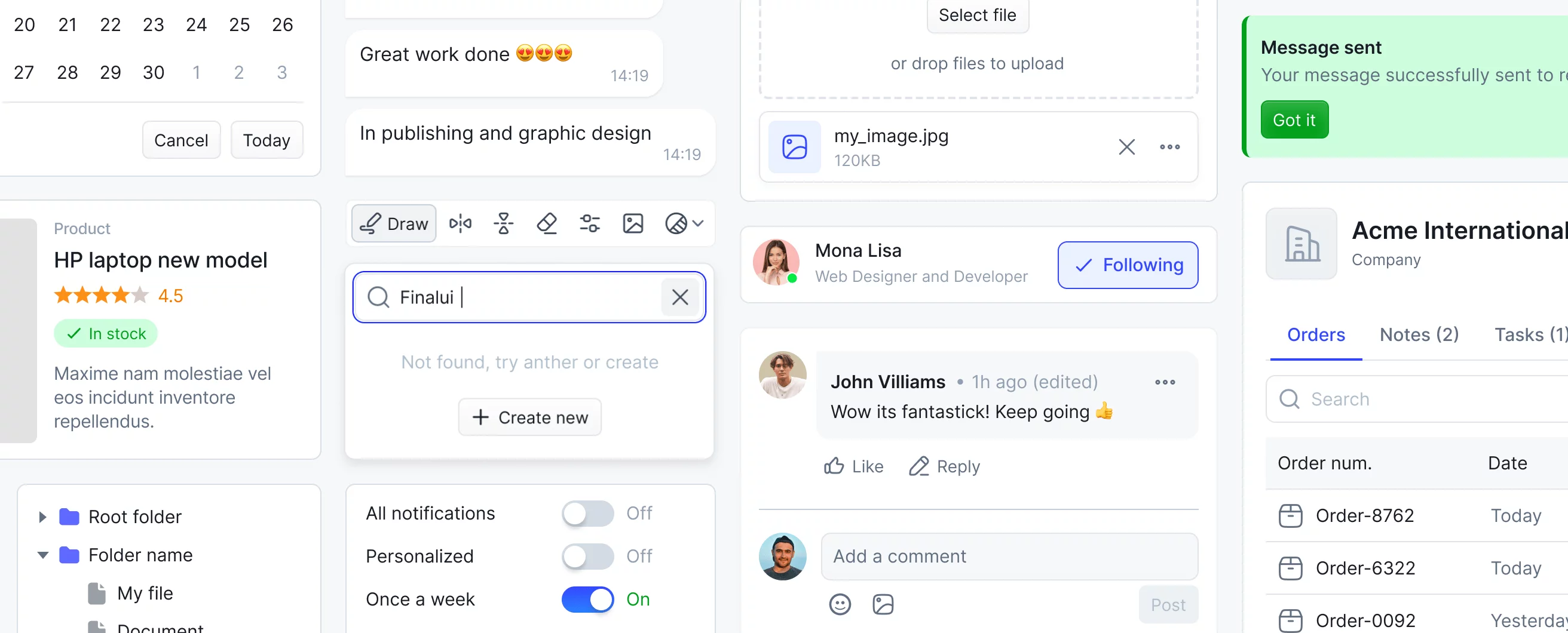Collapse the Folder name tree item
The image size is (1568, 633).
click(42, 555)
